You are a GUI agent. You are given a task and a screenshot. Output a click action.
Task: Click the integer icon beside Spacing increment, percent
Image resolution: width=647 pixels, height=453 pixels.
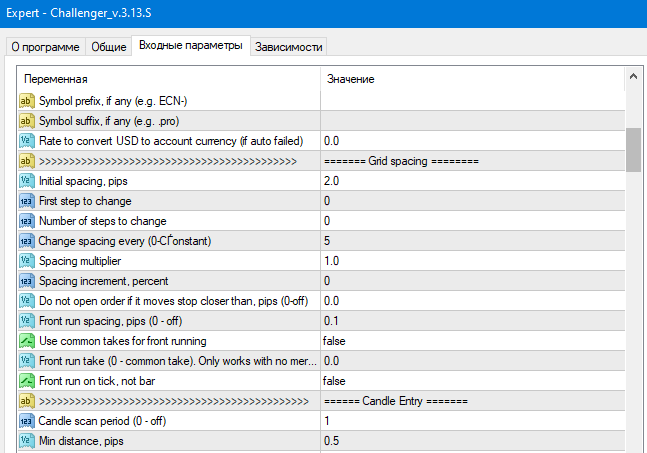(x=26, y=281)
